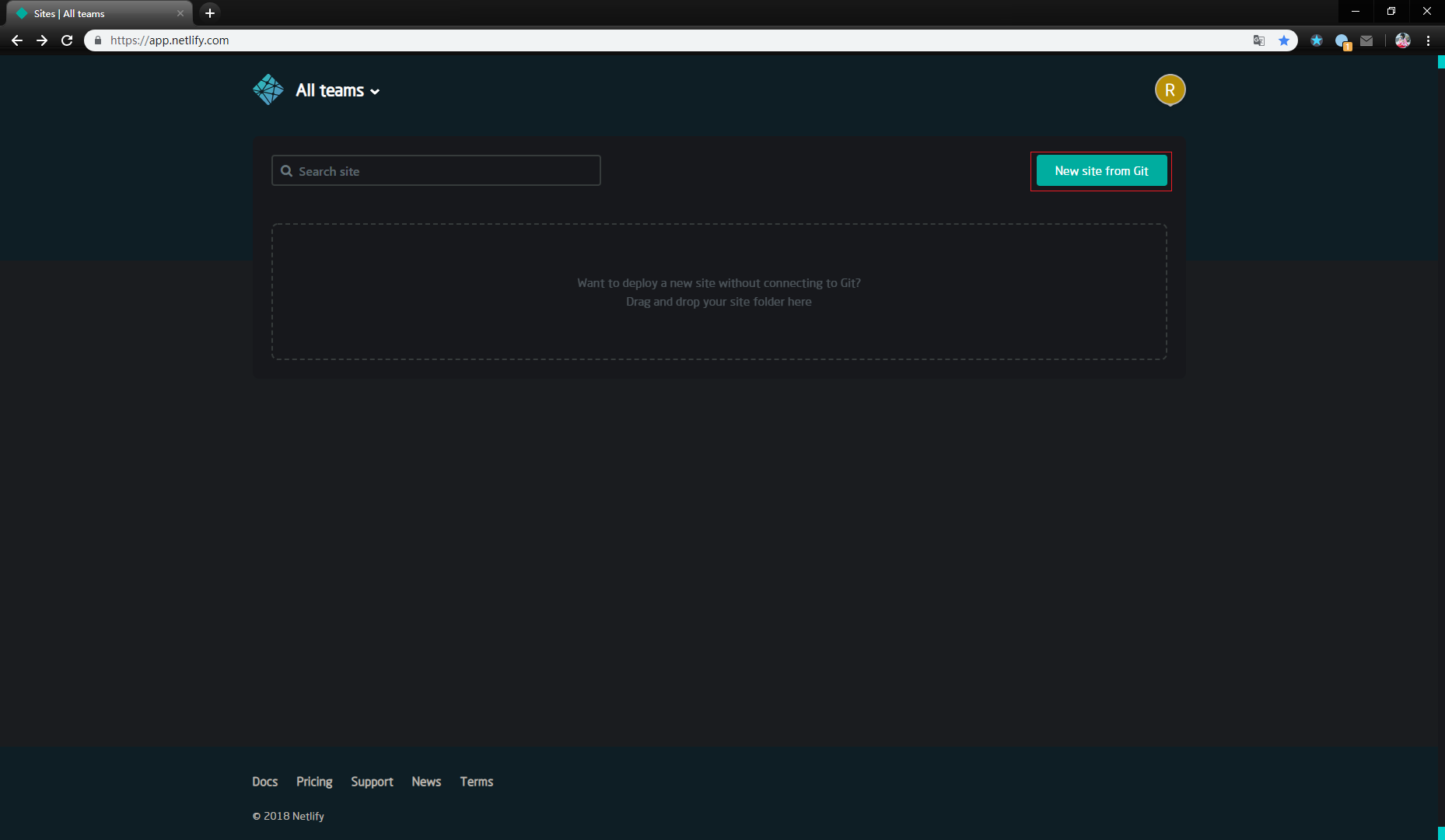
Task: Go back with the browser back arrow
Action: tap(17, 40)
